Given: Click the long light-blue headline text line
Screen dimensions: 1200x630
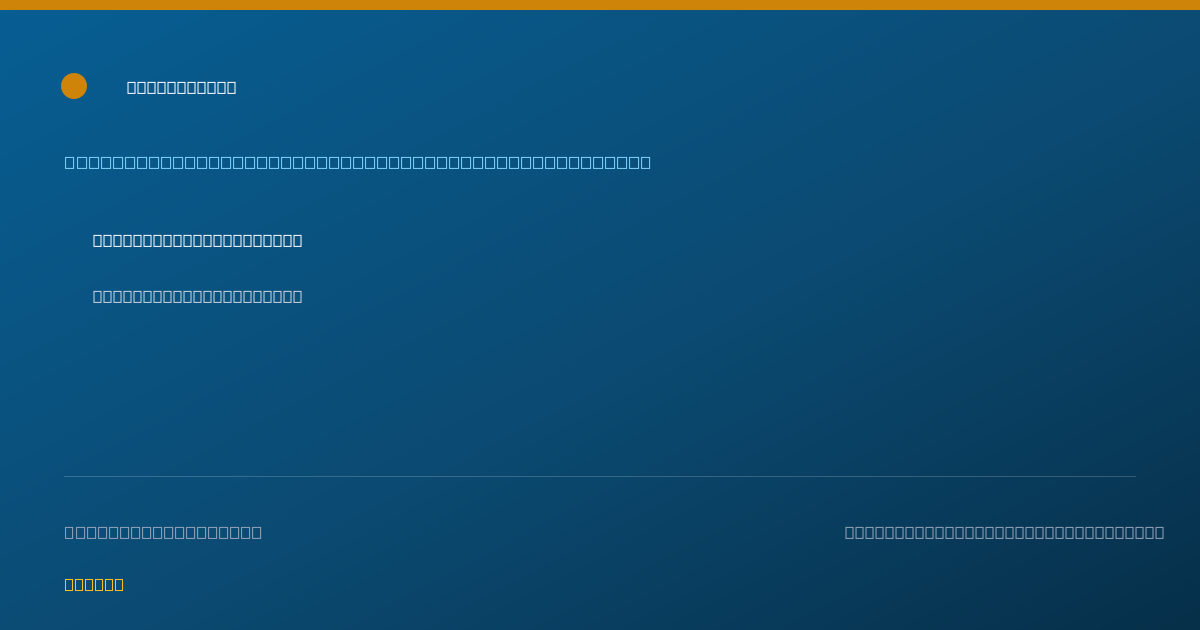Looking at the screenshot, I should (358, 162).
